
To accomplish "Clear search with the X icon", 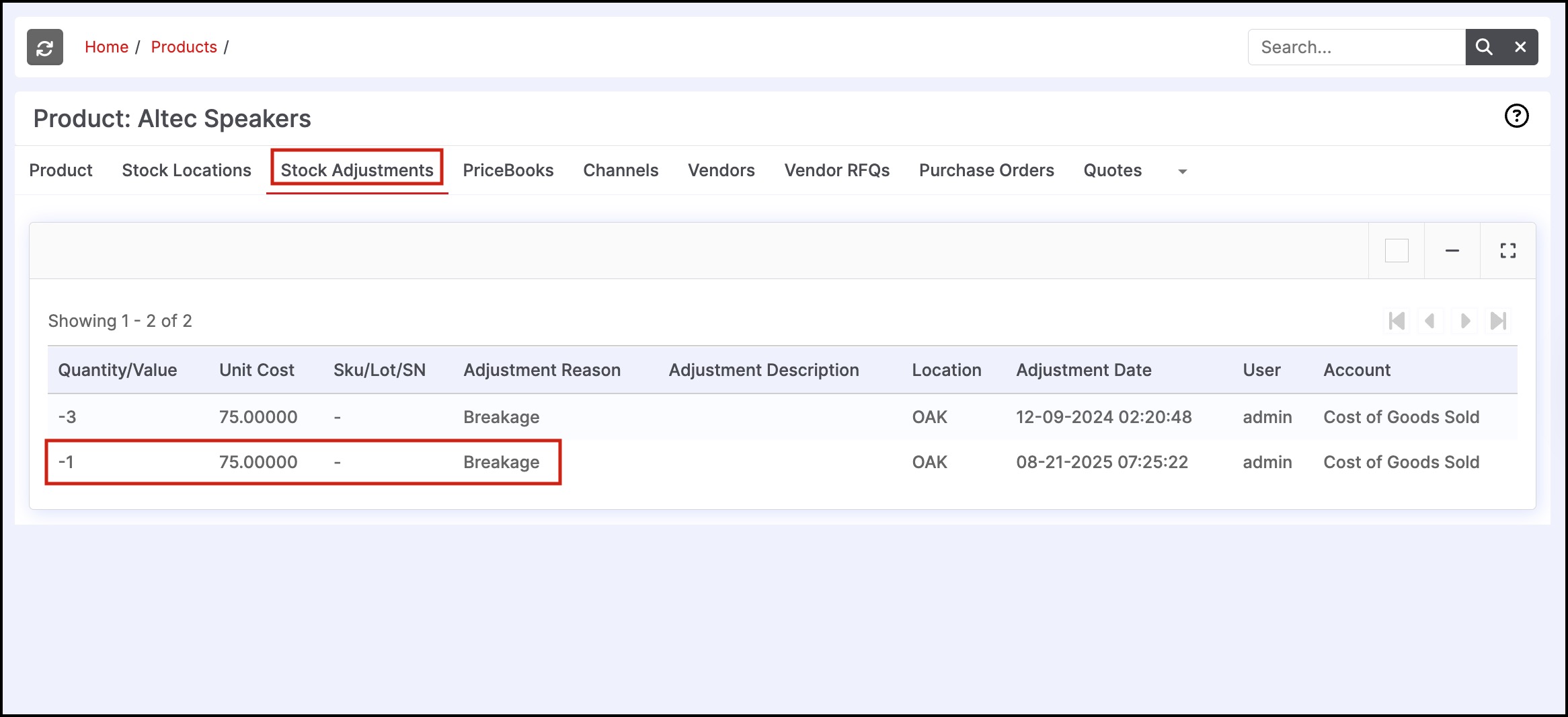I will click(1520, 47).
